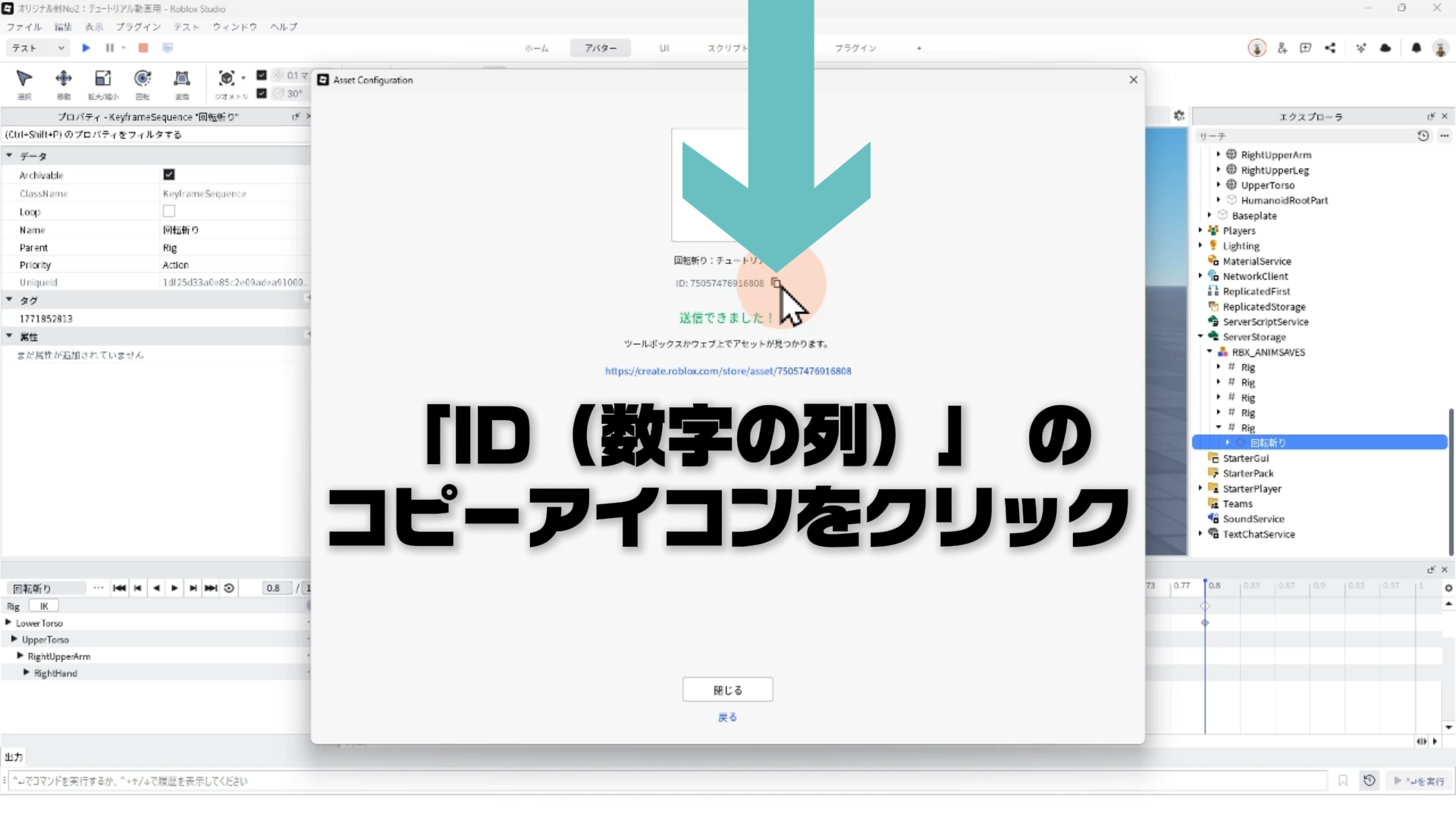
Task: Expand the StarterPlayer tree node
Action: pyautogui.click(x=1200, y=488)
